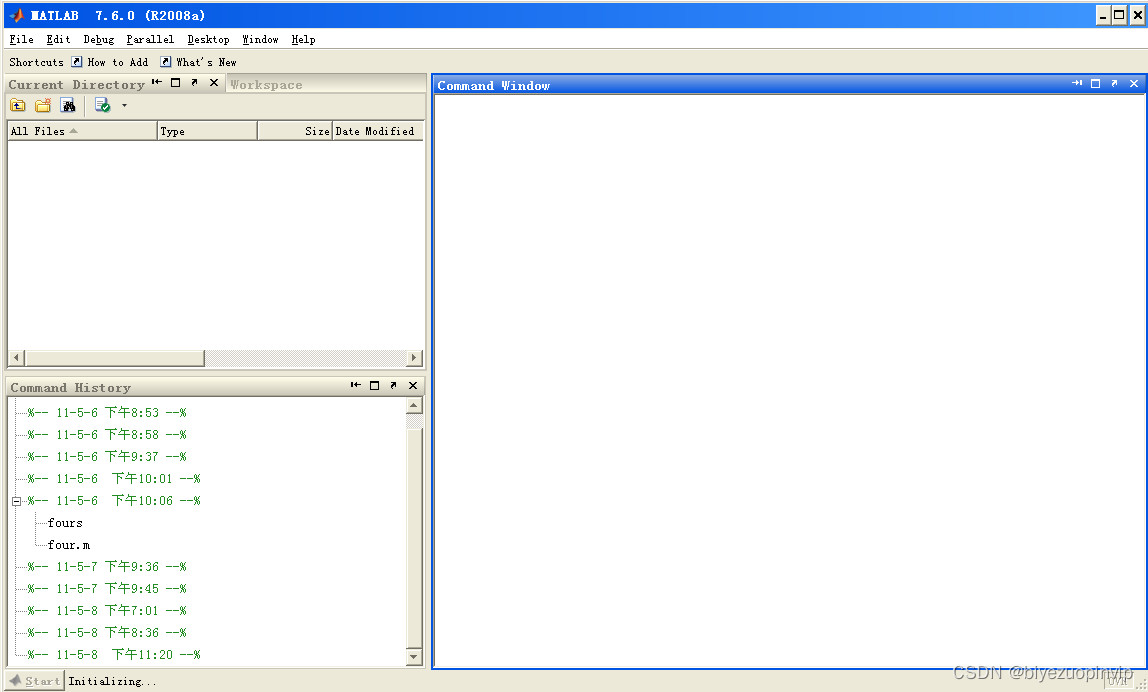
Task: Maximize the Command History panel
Action: click(x=375, y=385)
